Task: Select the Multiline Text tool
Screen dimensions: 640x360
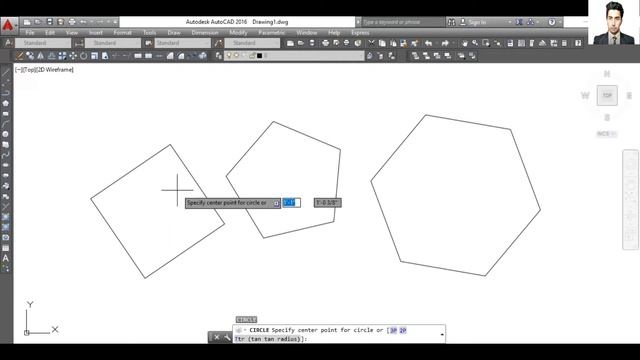Action: point(5,258)
